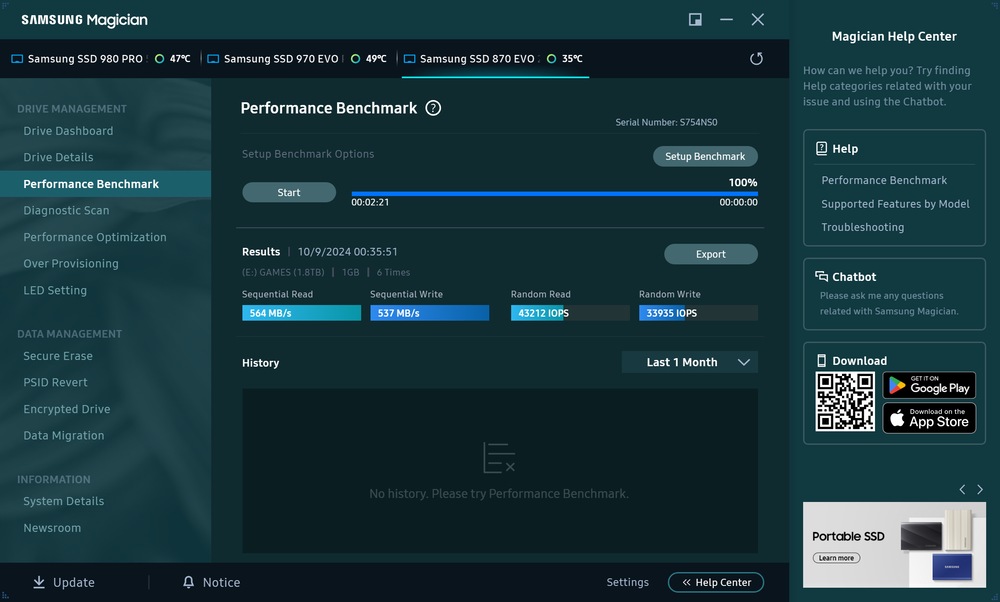This screenshot has height=602, width=1000.
Task: Click the Samsung SSD 970 EVO drive icon
Action: click(x=214, y=59)
